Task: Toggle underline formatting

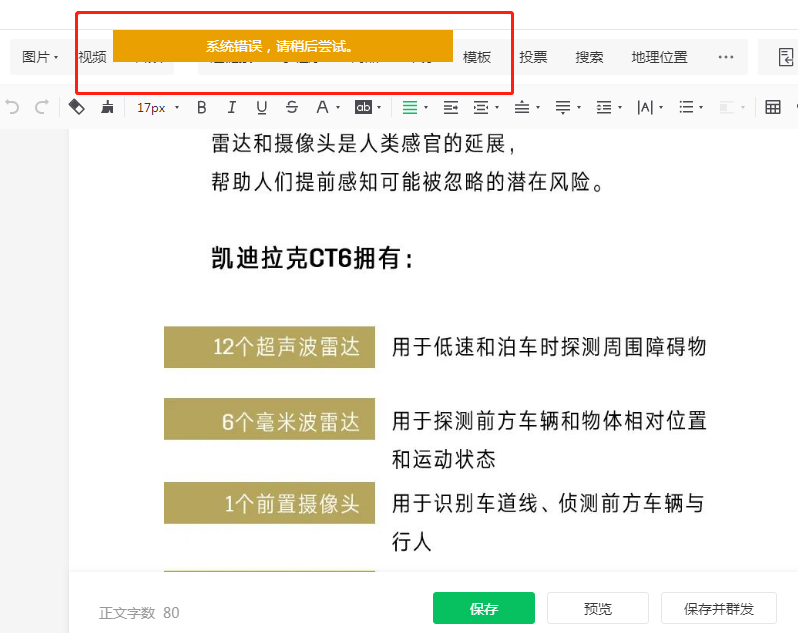Action: pos(262,107)
